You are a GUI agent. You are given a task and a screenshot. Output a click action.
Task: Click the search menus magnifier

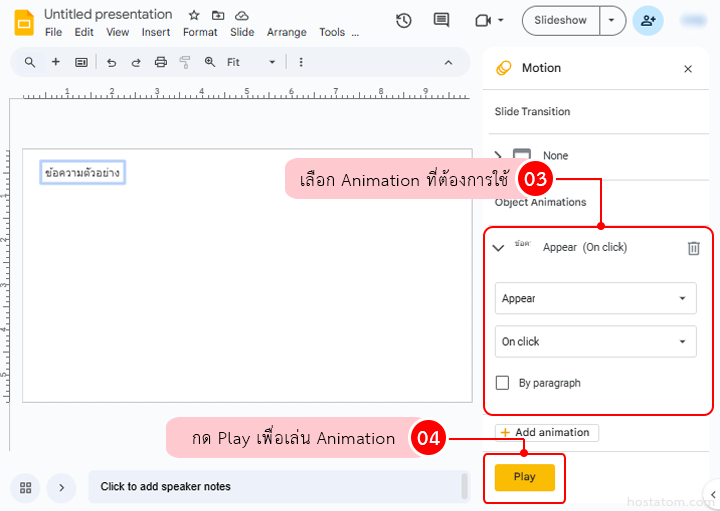(x=29, y=62)
